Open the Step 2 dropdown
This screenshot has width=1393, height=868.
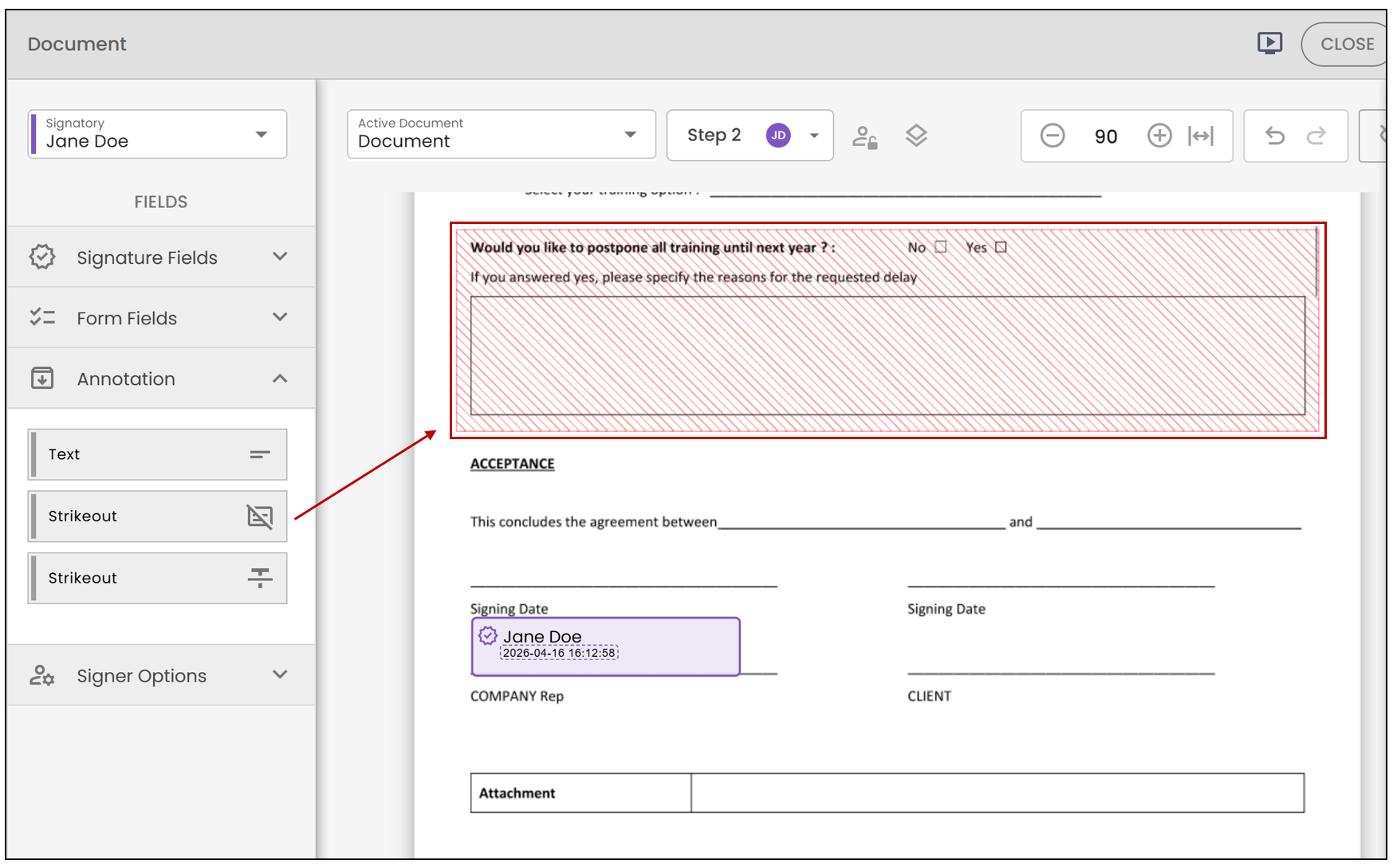(x=750, y=136)
